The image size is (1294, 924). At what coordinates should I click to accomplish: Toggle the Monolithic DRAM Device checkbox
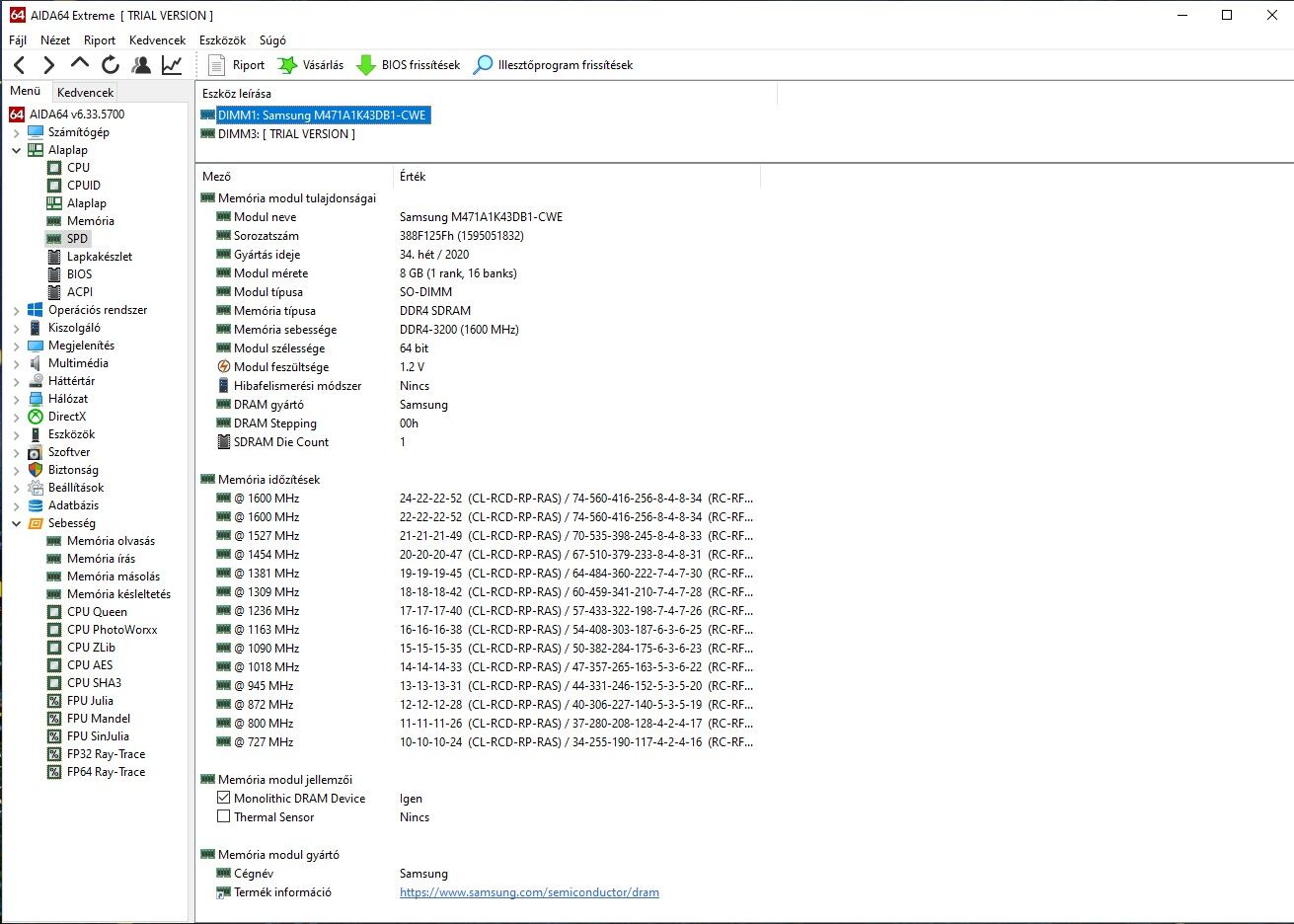pyautogui.click(x=224, y=798)
